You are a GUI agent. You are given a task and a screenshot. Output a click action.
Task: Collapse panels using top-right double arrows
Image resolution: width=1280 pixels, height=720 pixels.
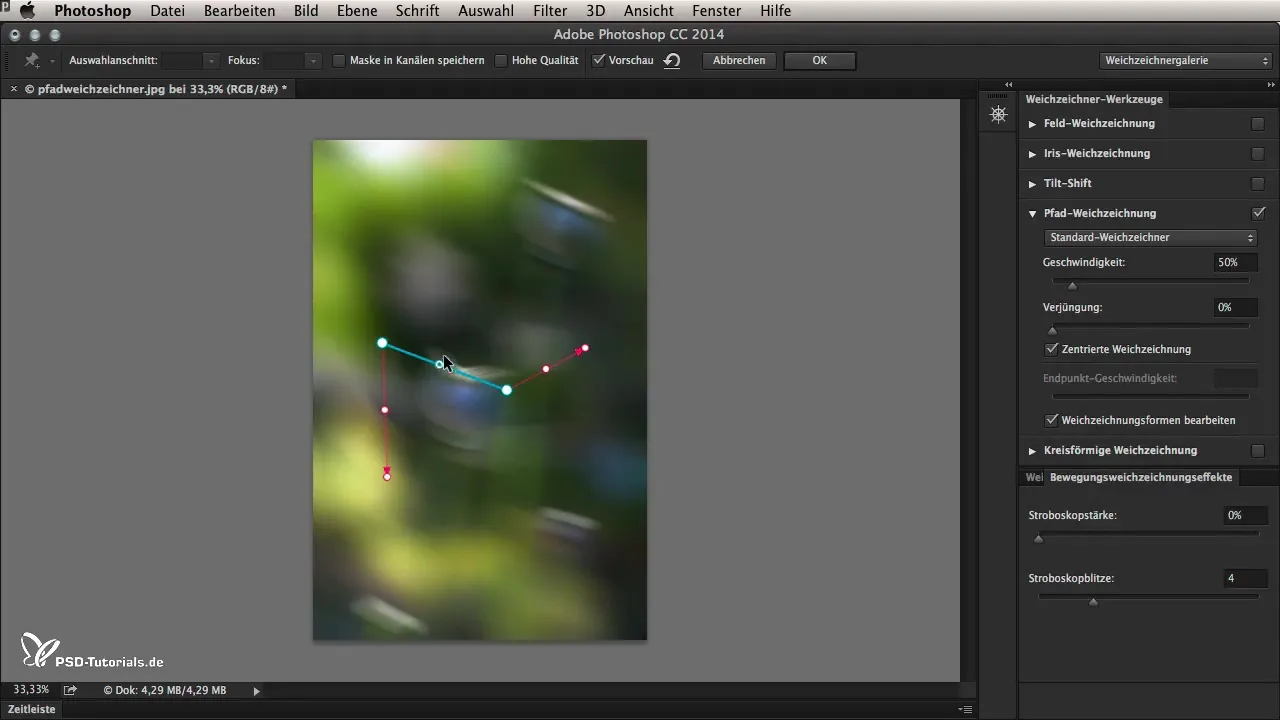pos(1270,84)
